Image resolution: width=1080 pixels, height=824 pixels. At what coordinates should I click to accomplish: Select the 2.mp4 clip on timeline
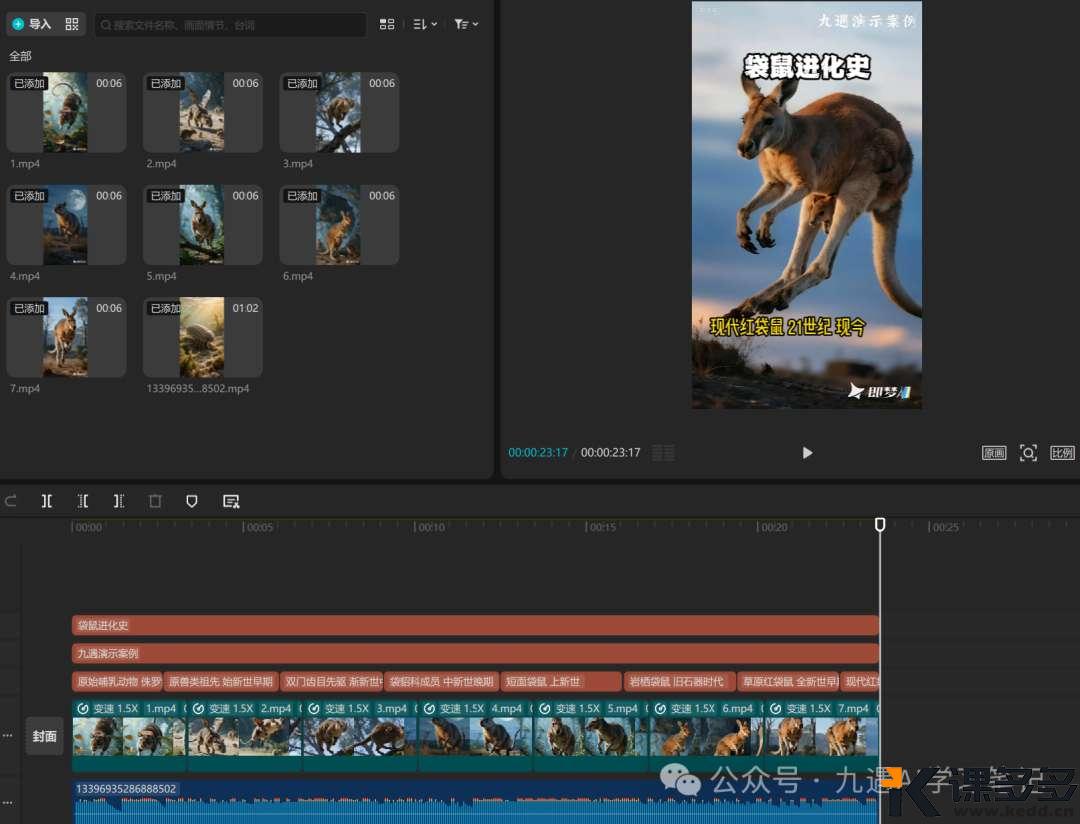[245, 736]
